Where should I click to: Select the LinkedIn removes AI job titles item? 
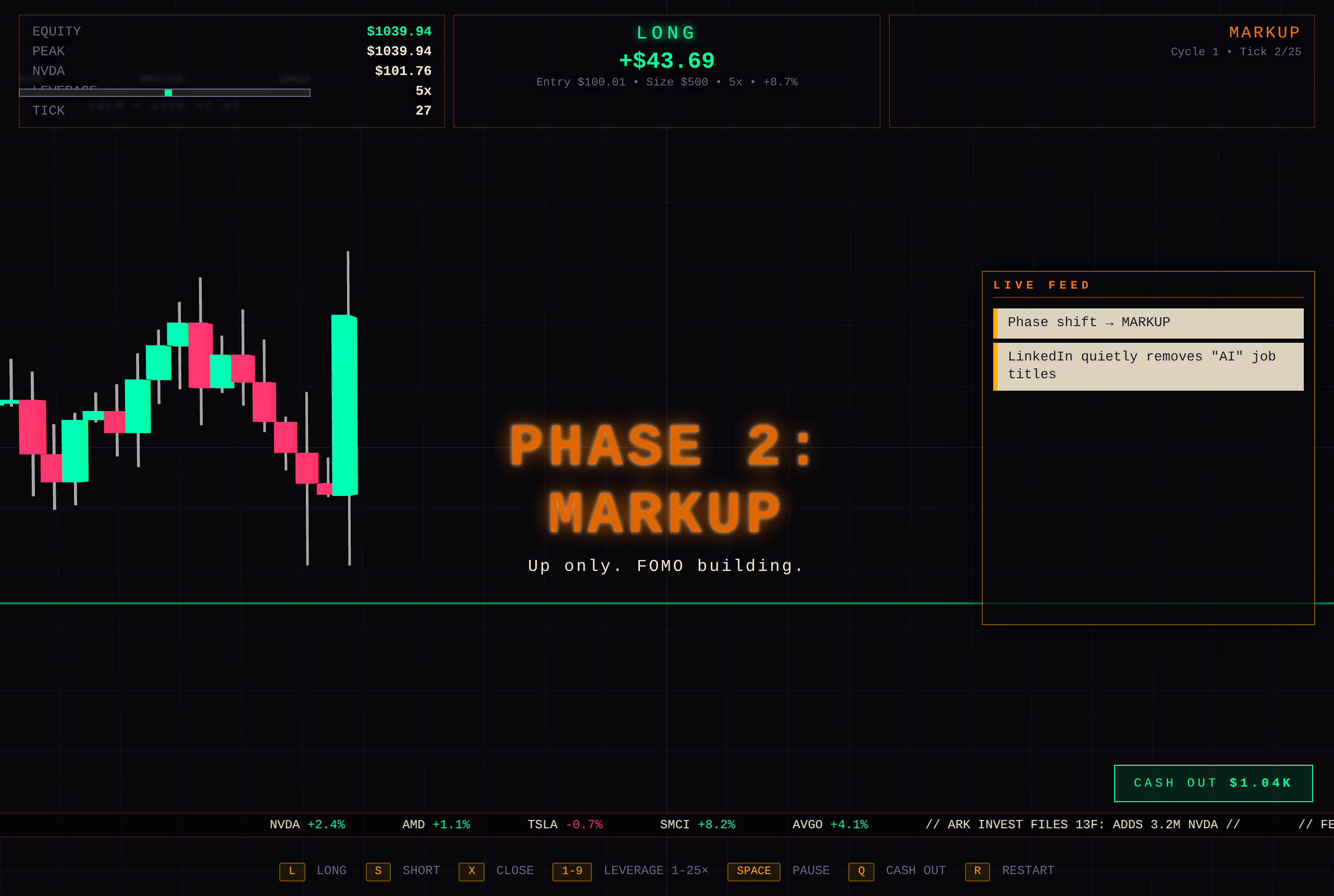[x=1148, y=366]
